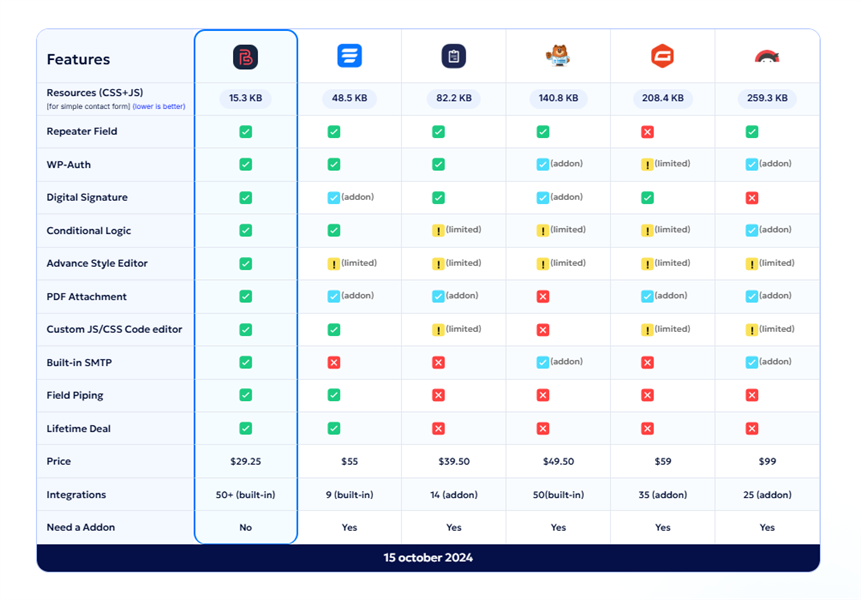Click the orange hexagon G logo
Image resolution: width=861 pixels, height=600 pixels.
662,56
